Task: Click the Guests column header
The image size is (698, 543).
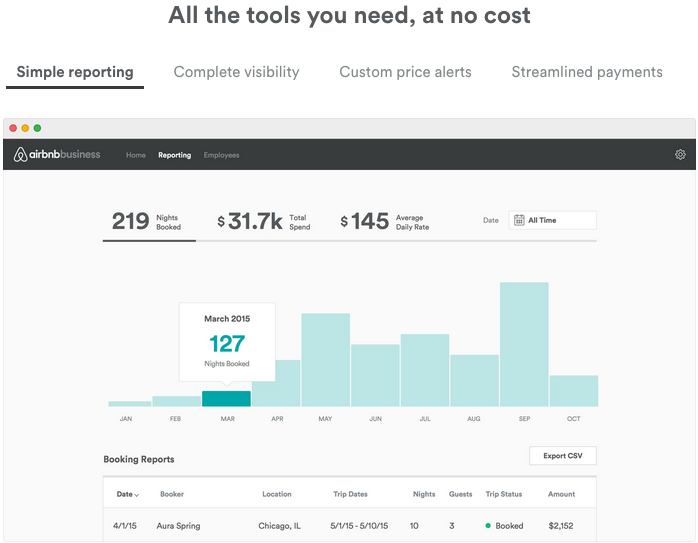Action: 460,494
